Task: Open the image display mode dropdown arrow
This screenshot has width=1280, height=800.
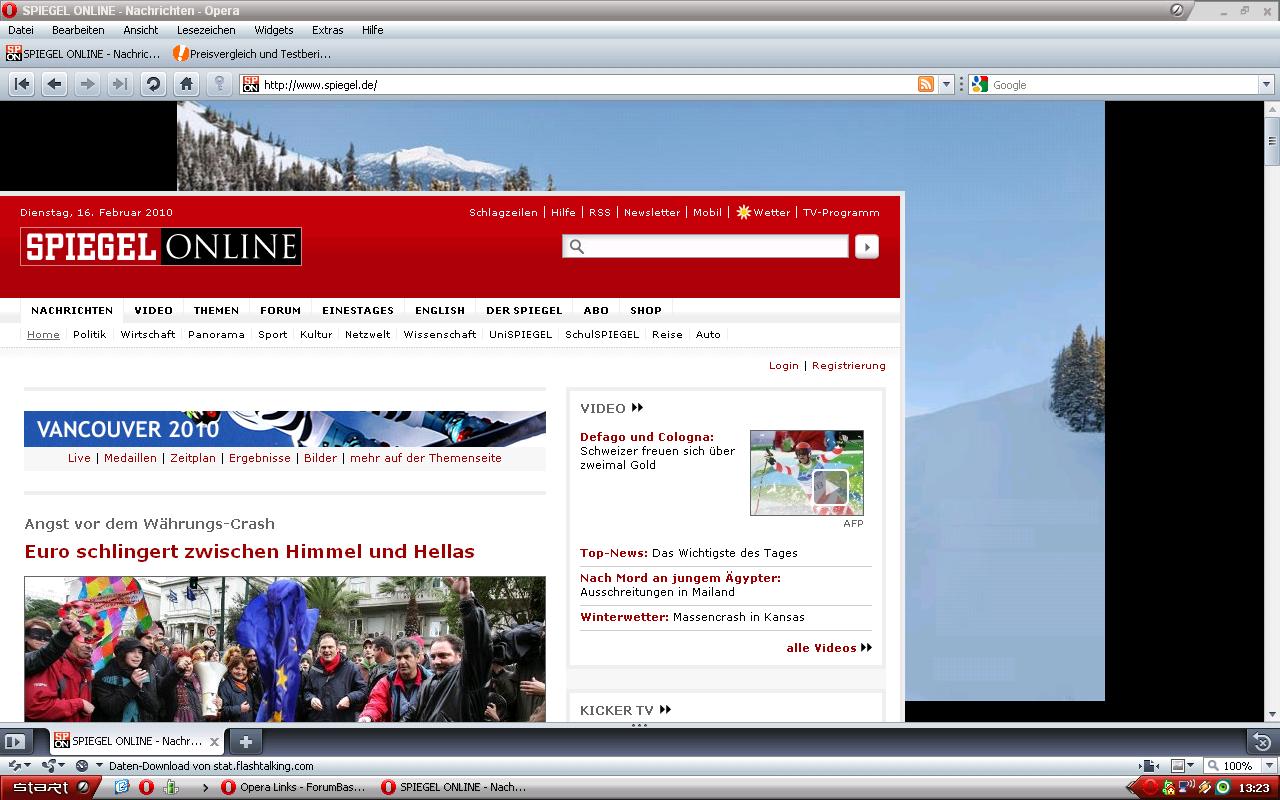Action: [1191, 766]
